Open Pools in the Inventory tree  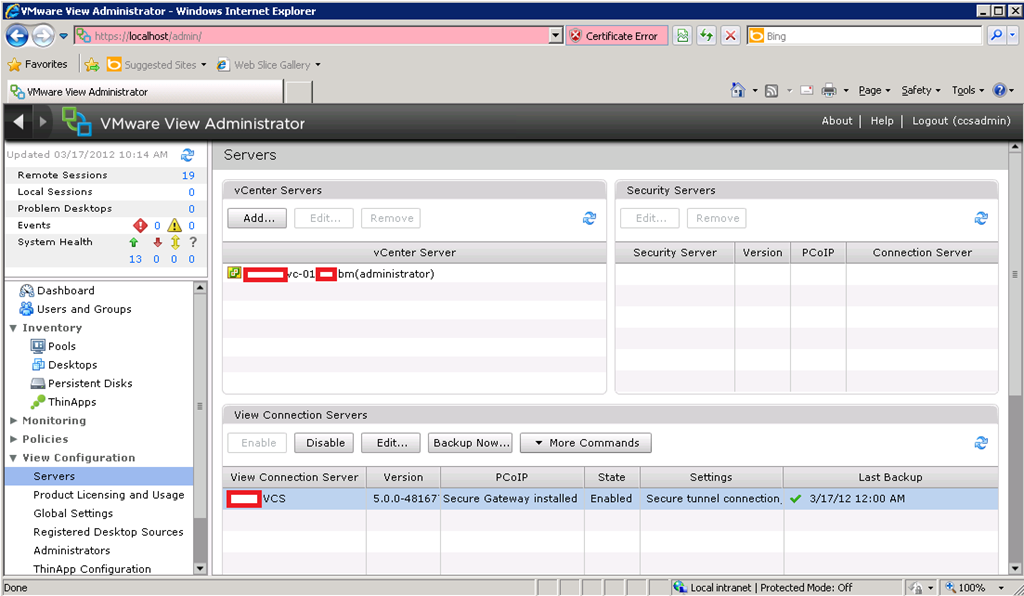pyautogui.click(x=62, y=346)
